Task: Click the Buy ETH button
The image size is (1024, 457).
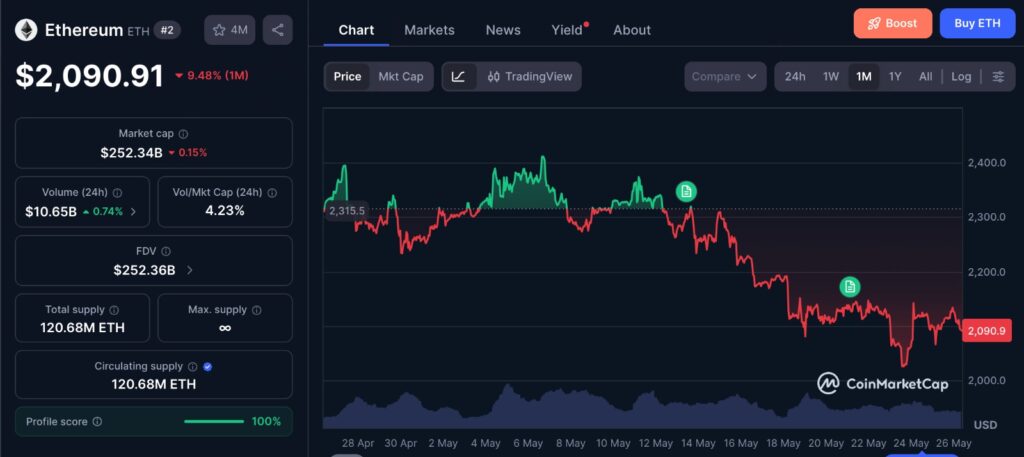Action: (978, 24)
